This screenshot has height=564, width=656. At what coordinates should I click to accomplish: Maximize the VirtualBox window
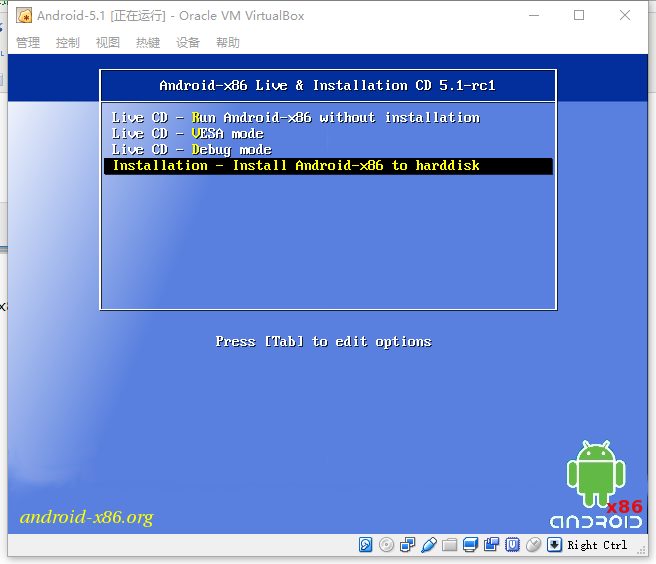click(x=579, y=15)
